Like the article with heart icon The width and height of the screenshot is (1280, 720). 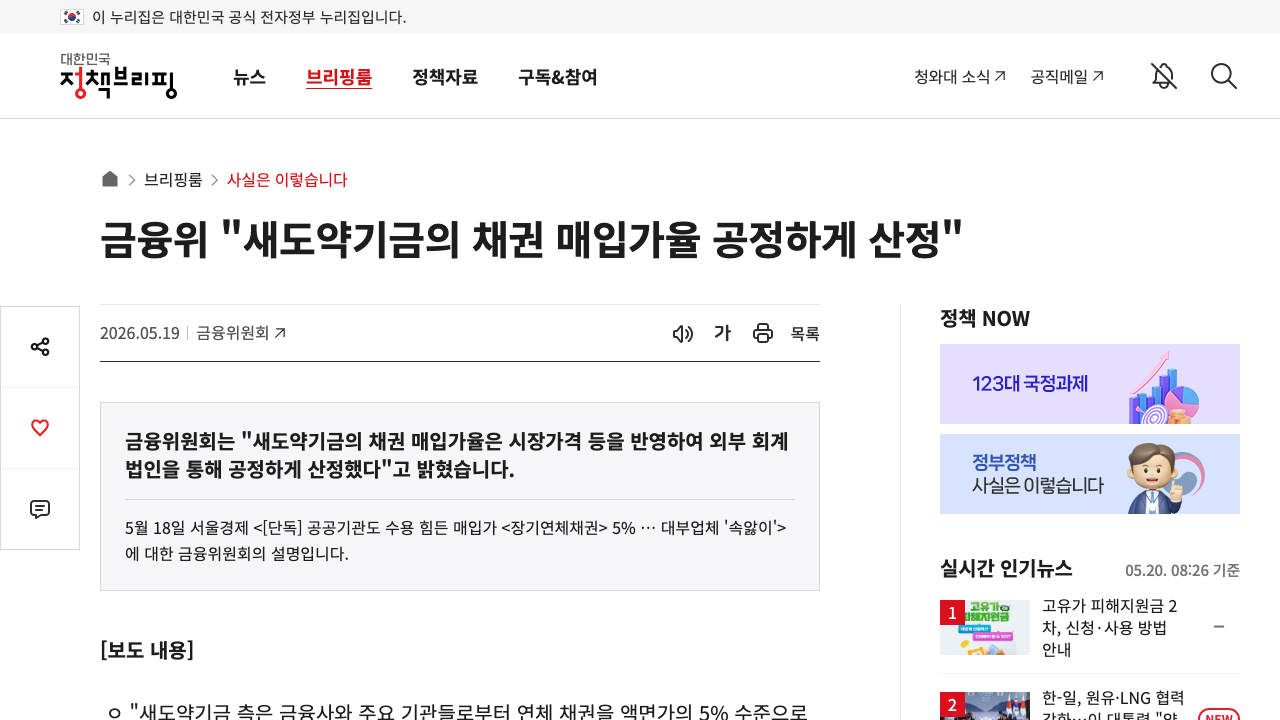40,428
